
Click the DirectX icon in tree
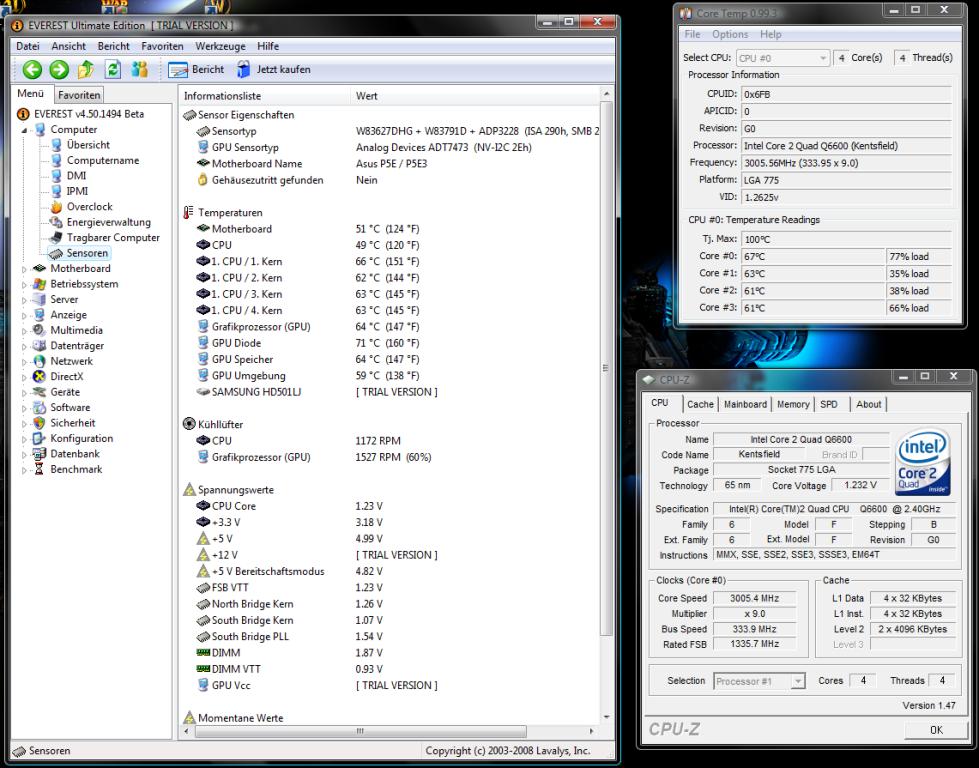(x=39, y=377)
